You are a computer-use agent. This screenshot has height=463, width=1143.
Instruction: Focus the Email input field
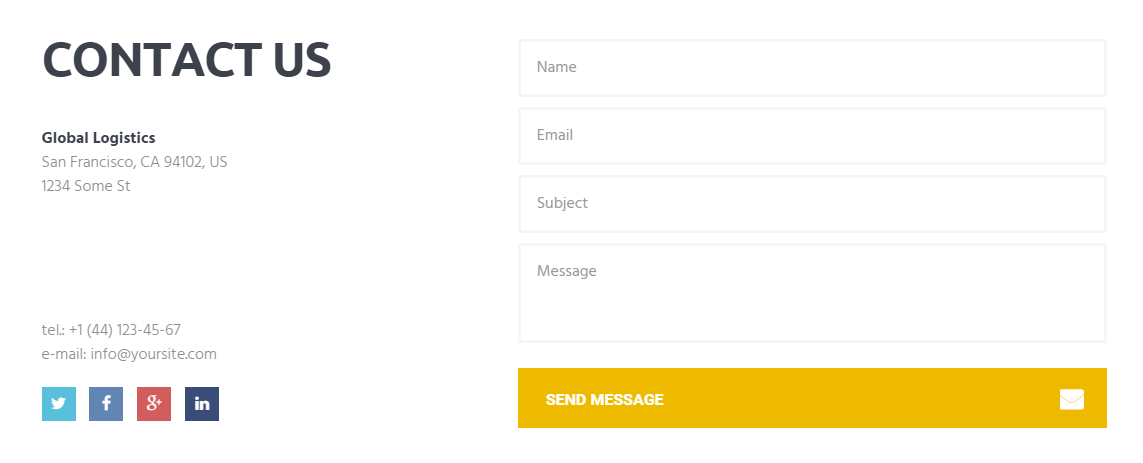coord(812,136)
